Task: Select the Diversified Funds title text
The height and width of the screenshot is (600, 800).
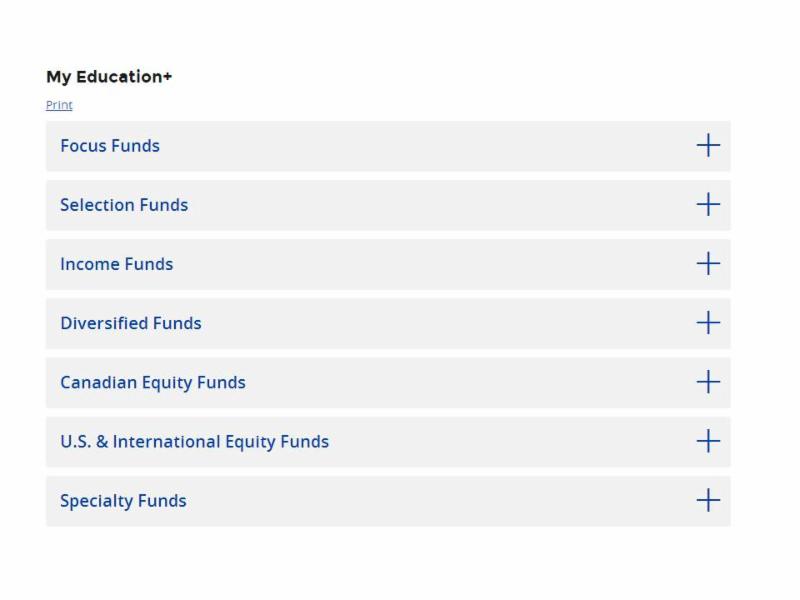Action: [131, 323]
